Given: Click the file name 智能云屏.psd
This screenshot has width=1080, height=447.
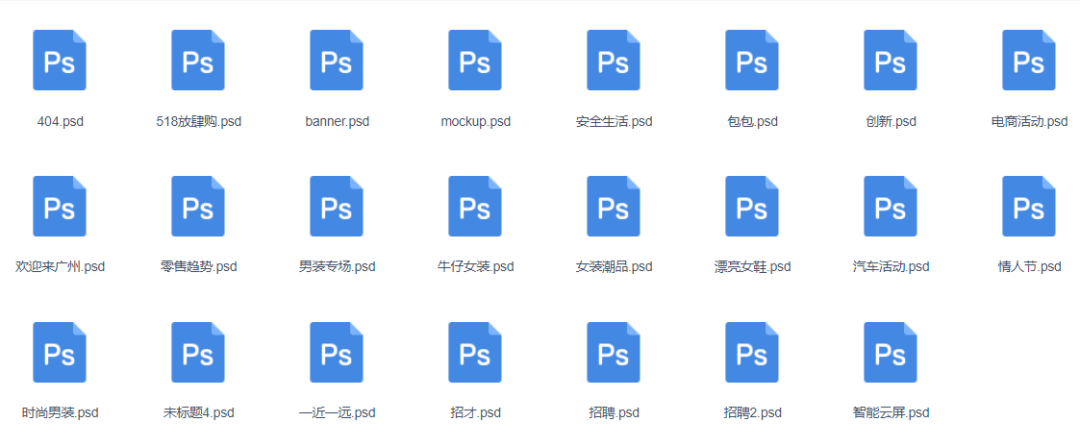Looking at the screenshot, I should [891, 413].
